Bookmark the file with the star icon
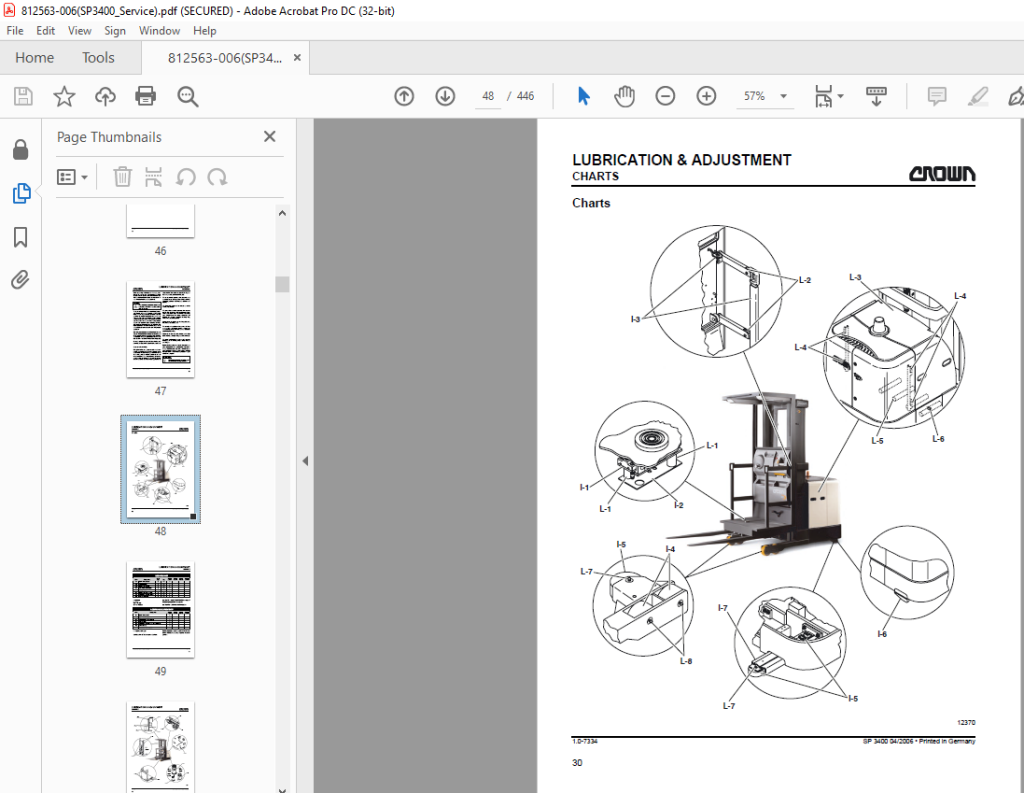Screen dimensions: 1024x793 tap(64, 97)
